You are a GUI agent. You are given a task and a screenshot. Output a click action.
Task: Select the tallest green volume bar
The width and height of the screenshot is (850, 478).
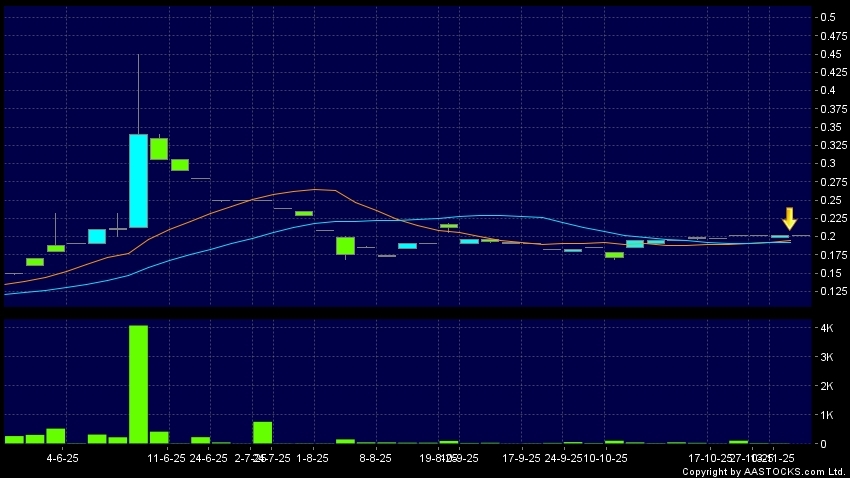(x=138, y=384)
